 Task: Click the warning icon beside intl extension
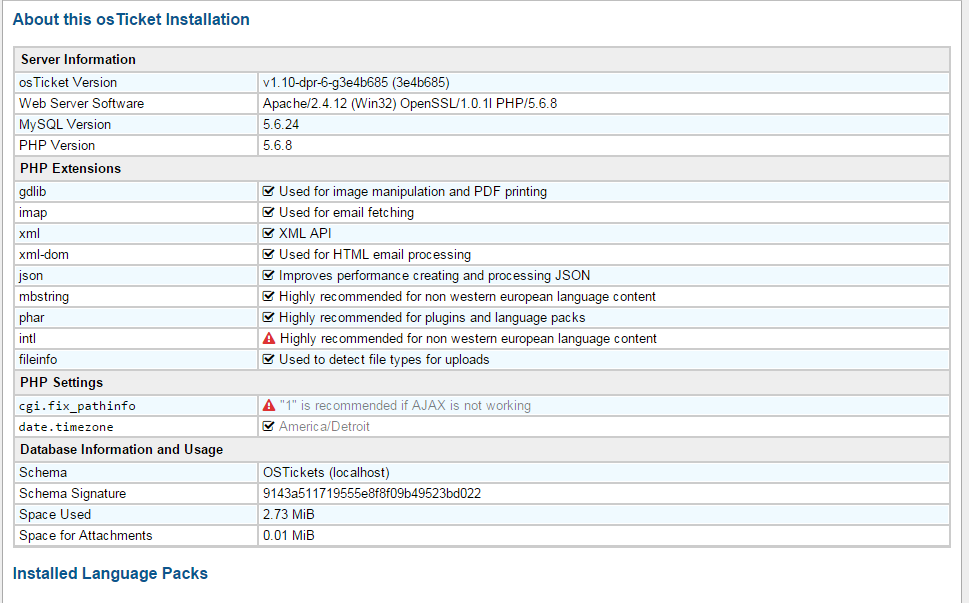coord(269,339)
